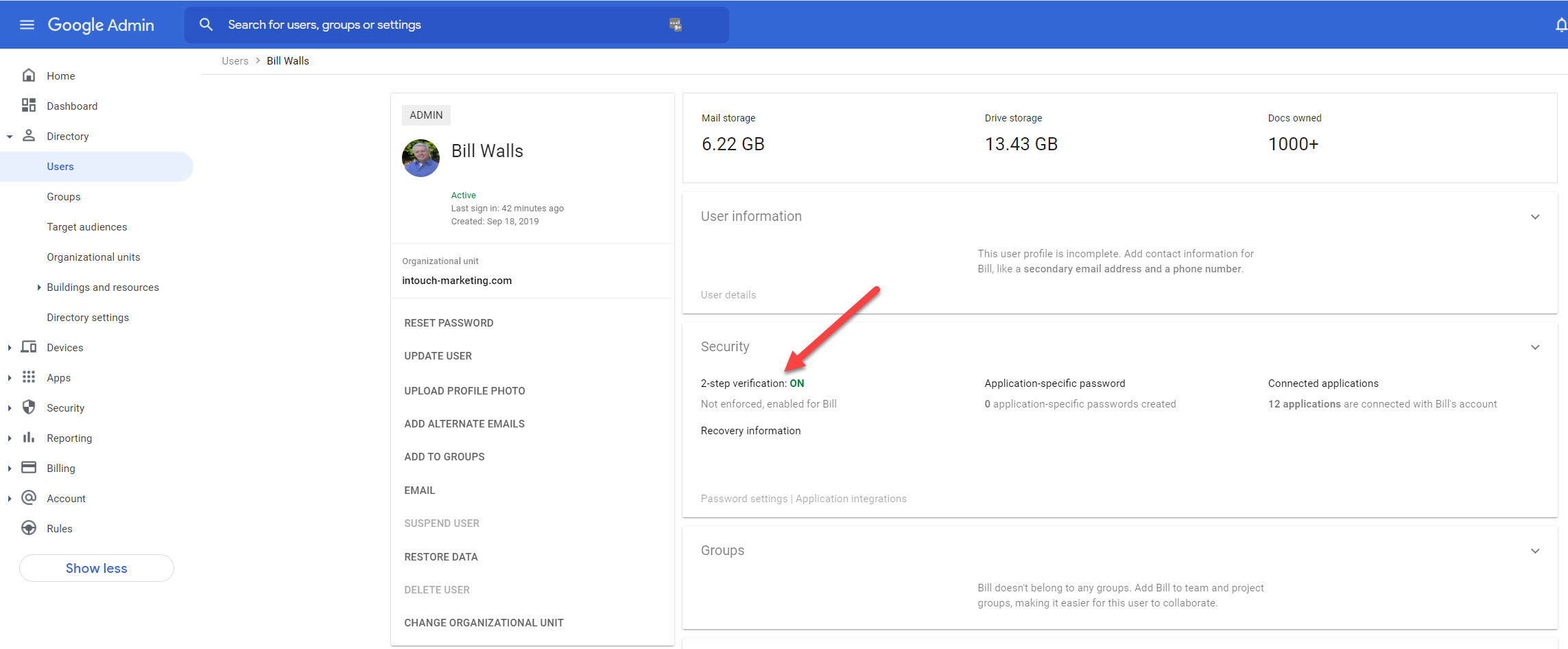This screenshot has width=1568, height=649.
Task: Expand Buildings and resources submenu
Action: 39,287
